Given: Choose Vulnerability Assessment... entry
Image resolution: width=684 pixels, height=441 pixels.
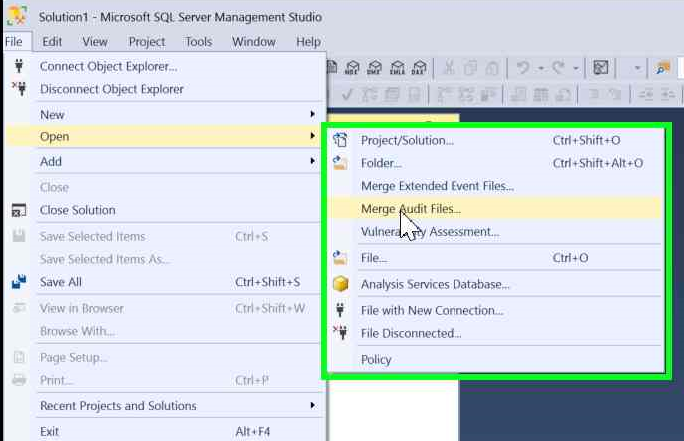Looking at the screenshot, I should coord(496,231).
